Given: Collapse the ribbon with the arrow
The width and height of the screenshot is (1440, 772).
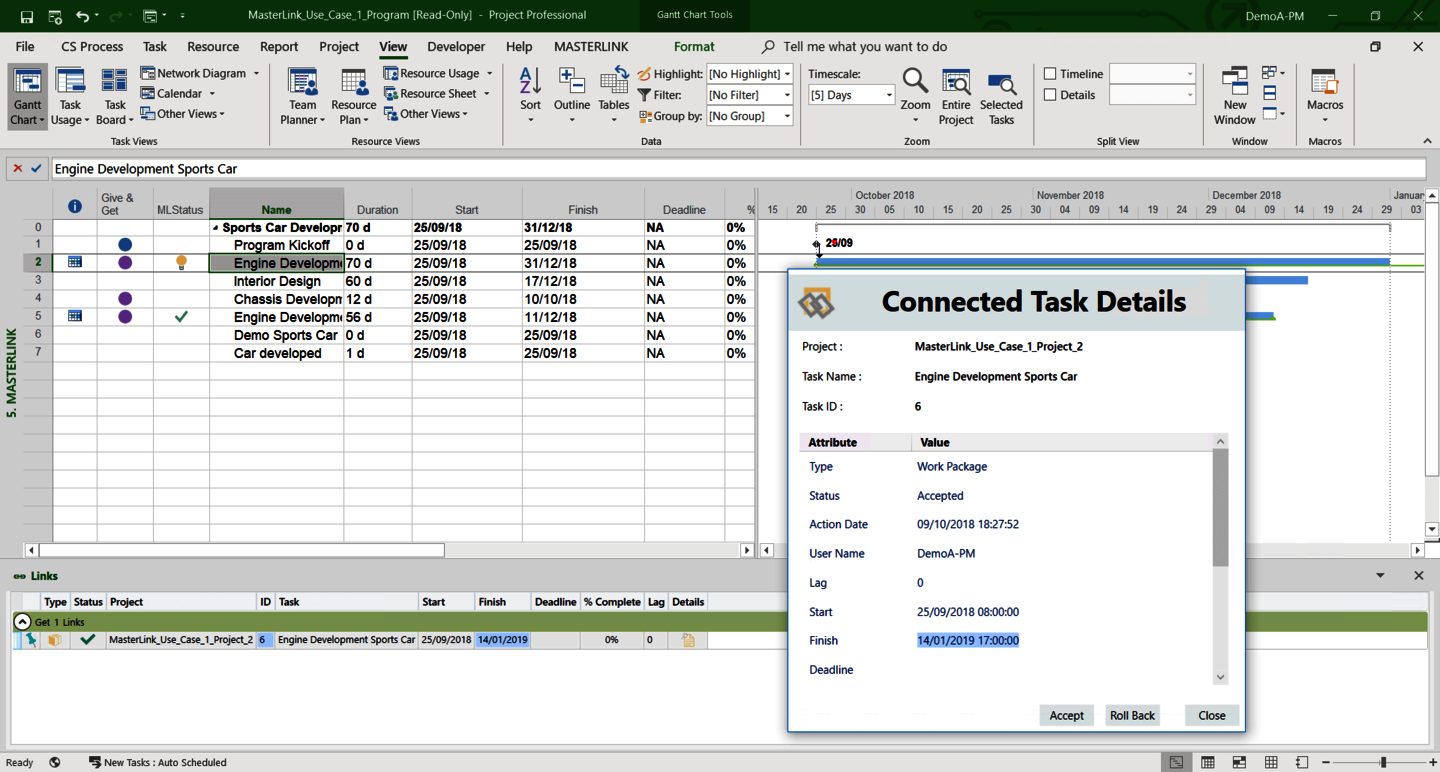Looking at the screenshot, I should tap(1427, 141).
